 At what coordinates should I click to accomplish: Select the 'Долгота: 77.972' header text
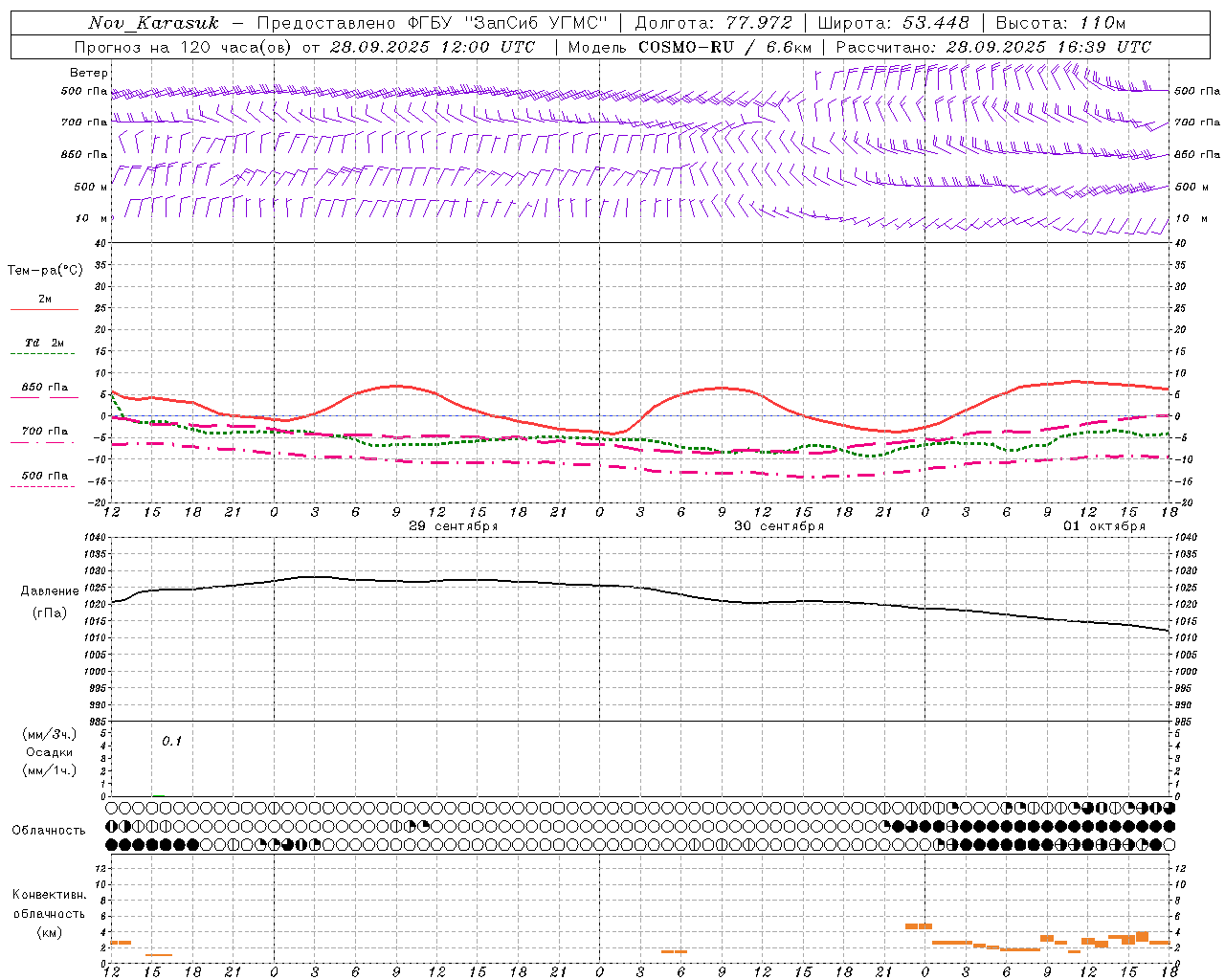tap(714, 23)
